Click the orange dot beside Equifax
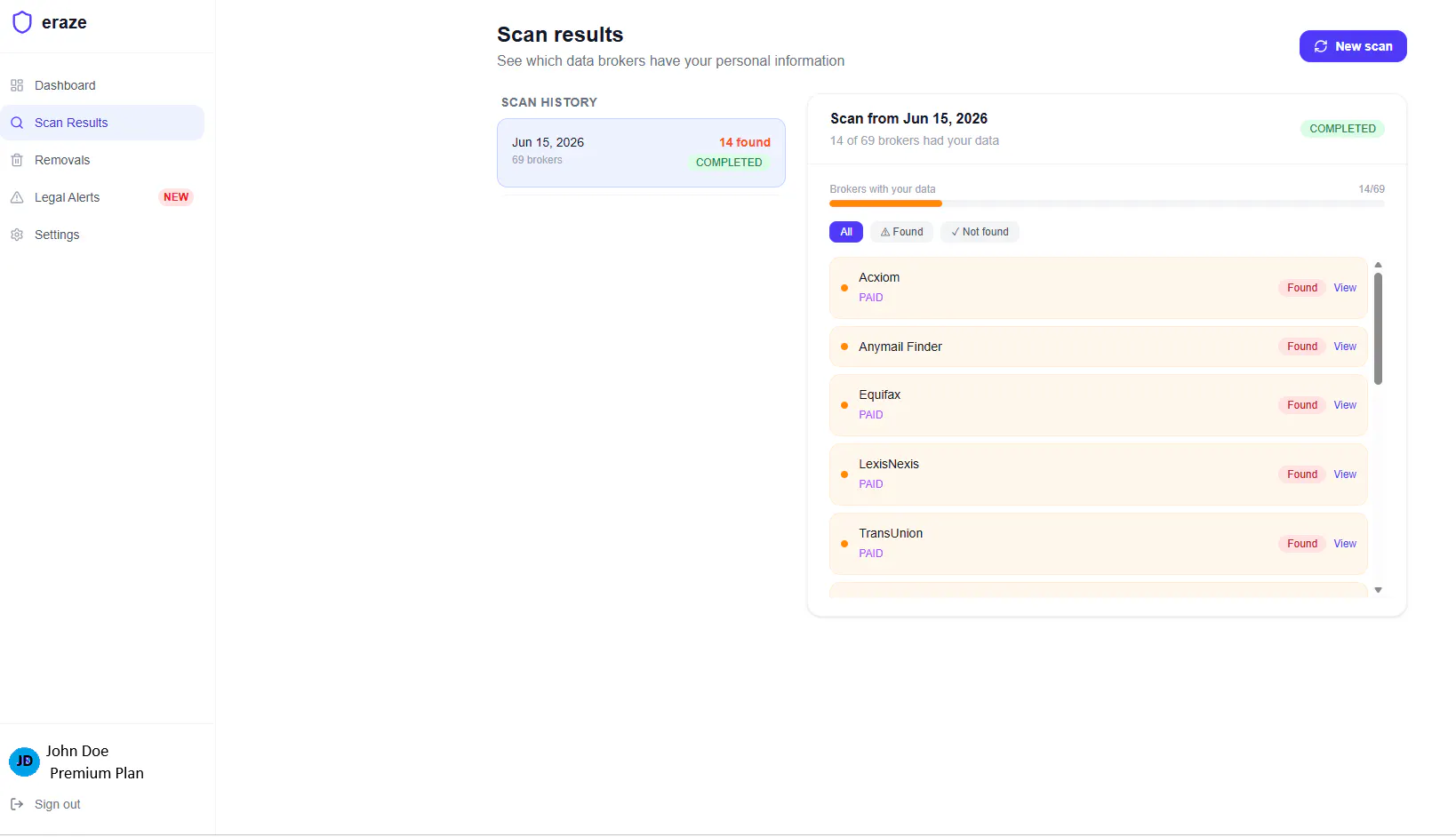Viewport: 1456px width, 837px height. (844, 405)
